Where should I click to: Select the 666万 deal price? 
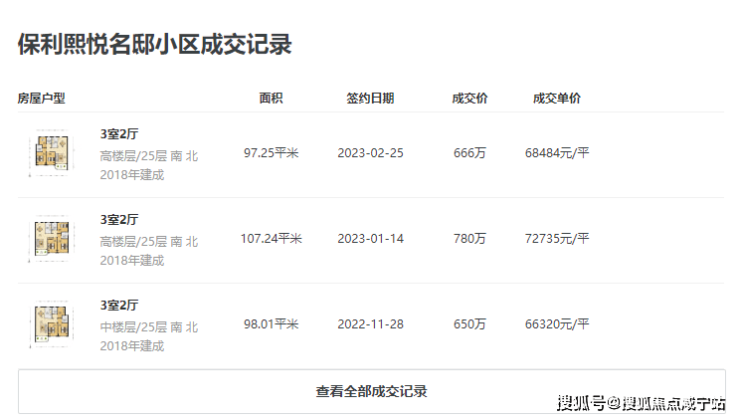(470, 153)
